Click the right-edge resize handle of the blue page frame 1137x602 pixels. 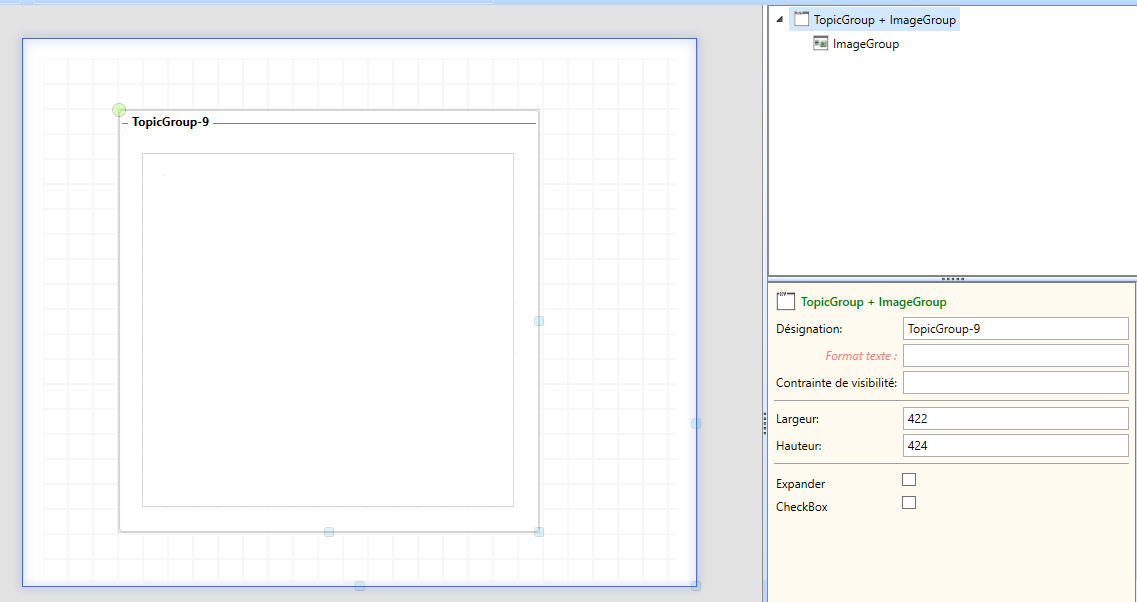pyautogui.click(x=696, y=423)
